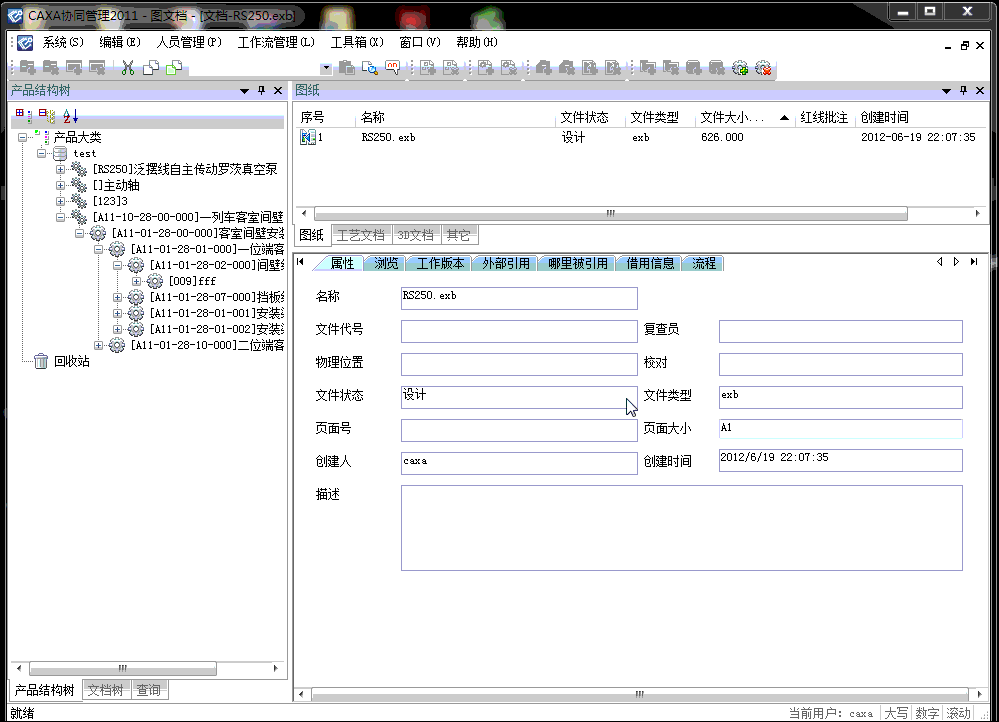Click the 描述 description text area
999x722 pixels.
pos(681,528)
